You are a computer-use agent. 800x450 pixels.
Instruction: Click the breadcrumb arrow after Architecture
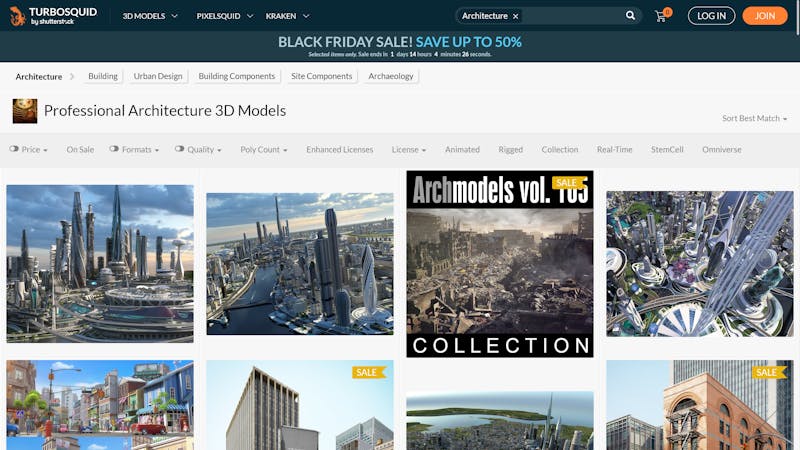[72, 77]
